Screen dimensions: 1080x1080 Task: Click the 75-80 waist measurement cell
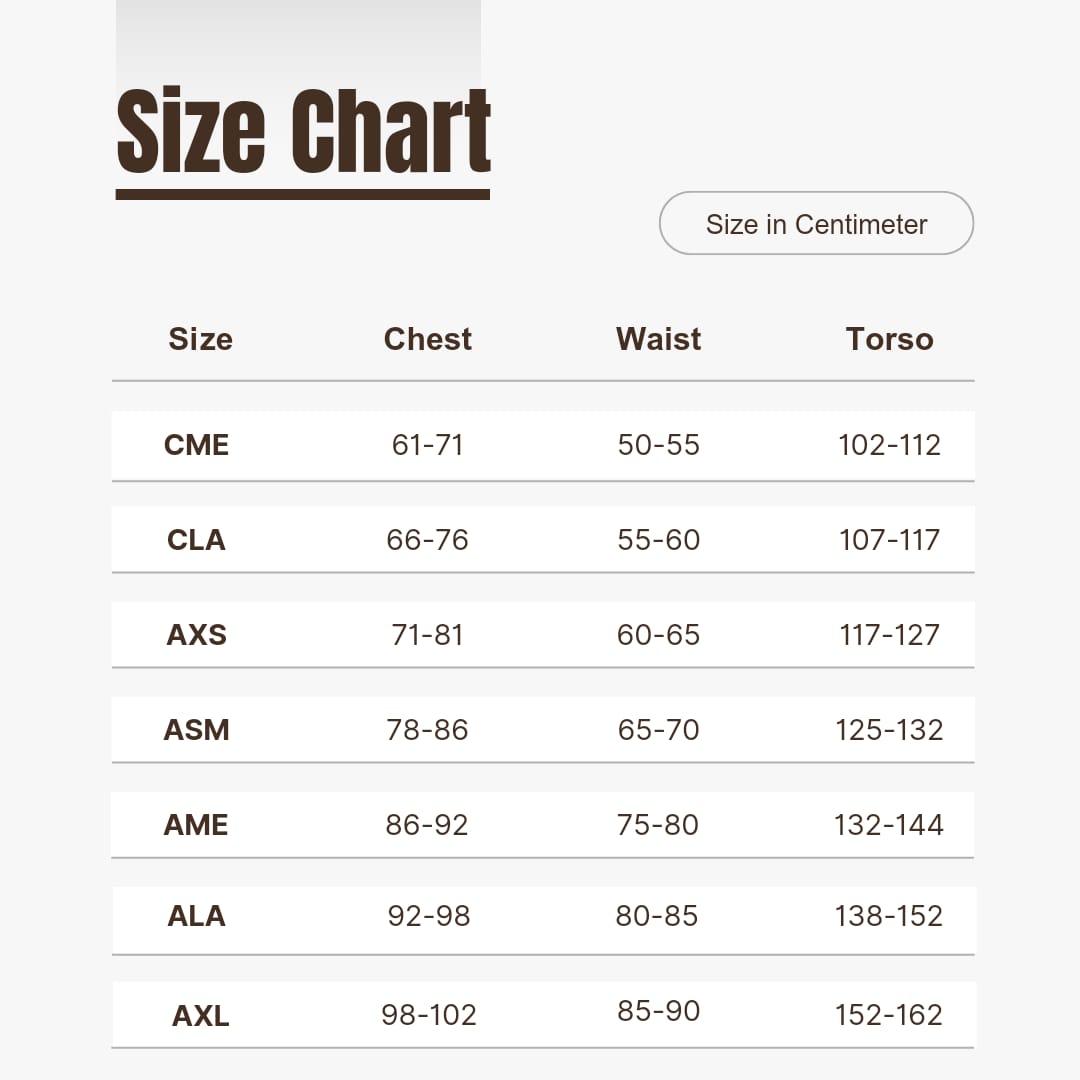[x=658, y=825]
